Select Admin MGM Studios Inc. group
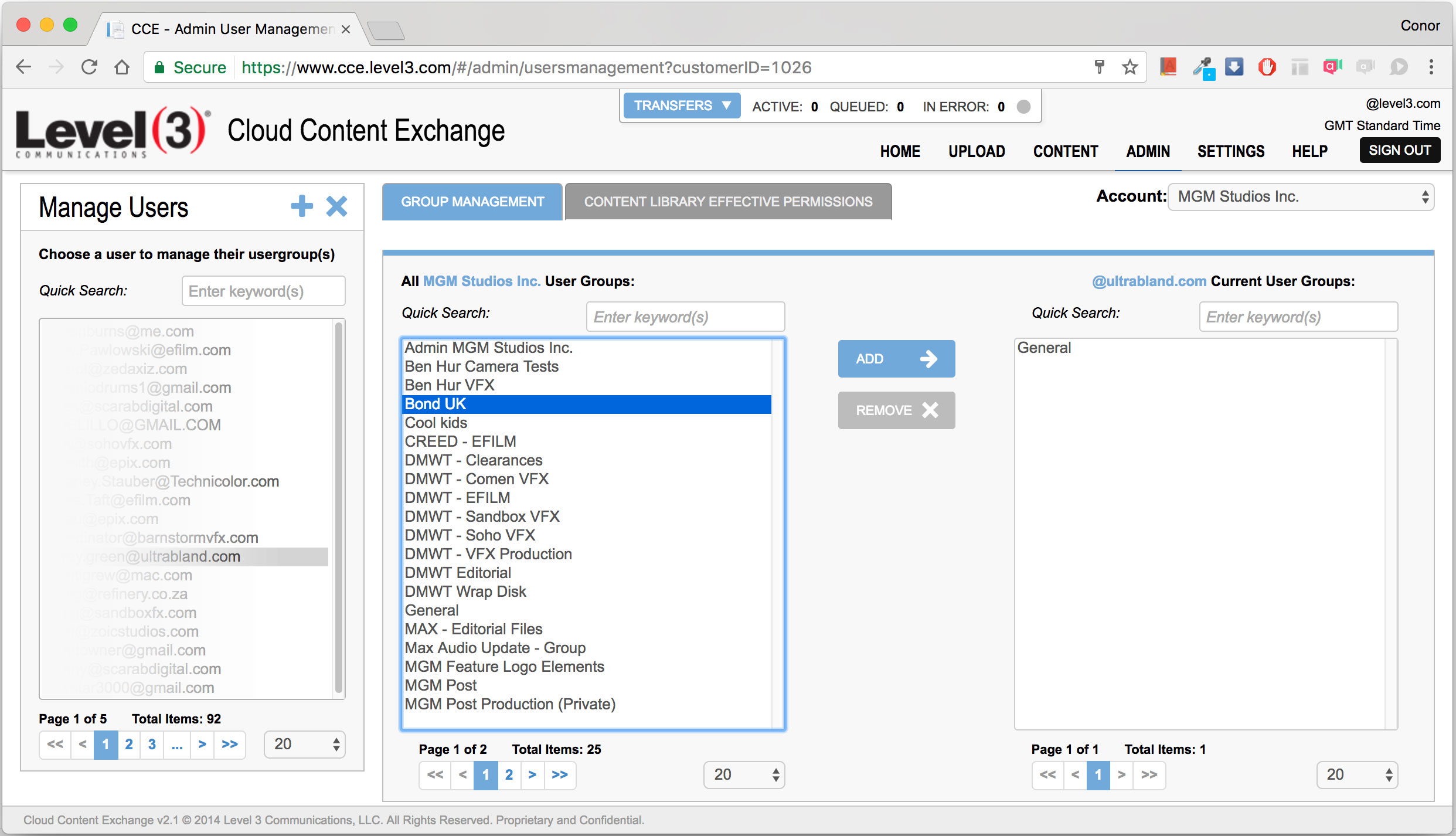The image size is (1456, 836). 587,348
